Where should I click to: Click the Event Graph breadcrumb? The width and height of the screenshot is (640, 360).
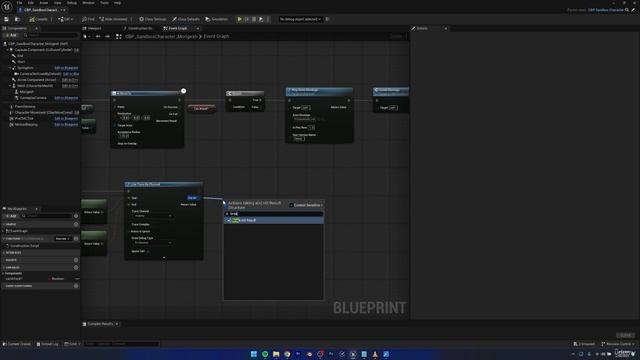[216, 36]
